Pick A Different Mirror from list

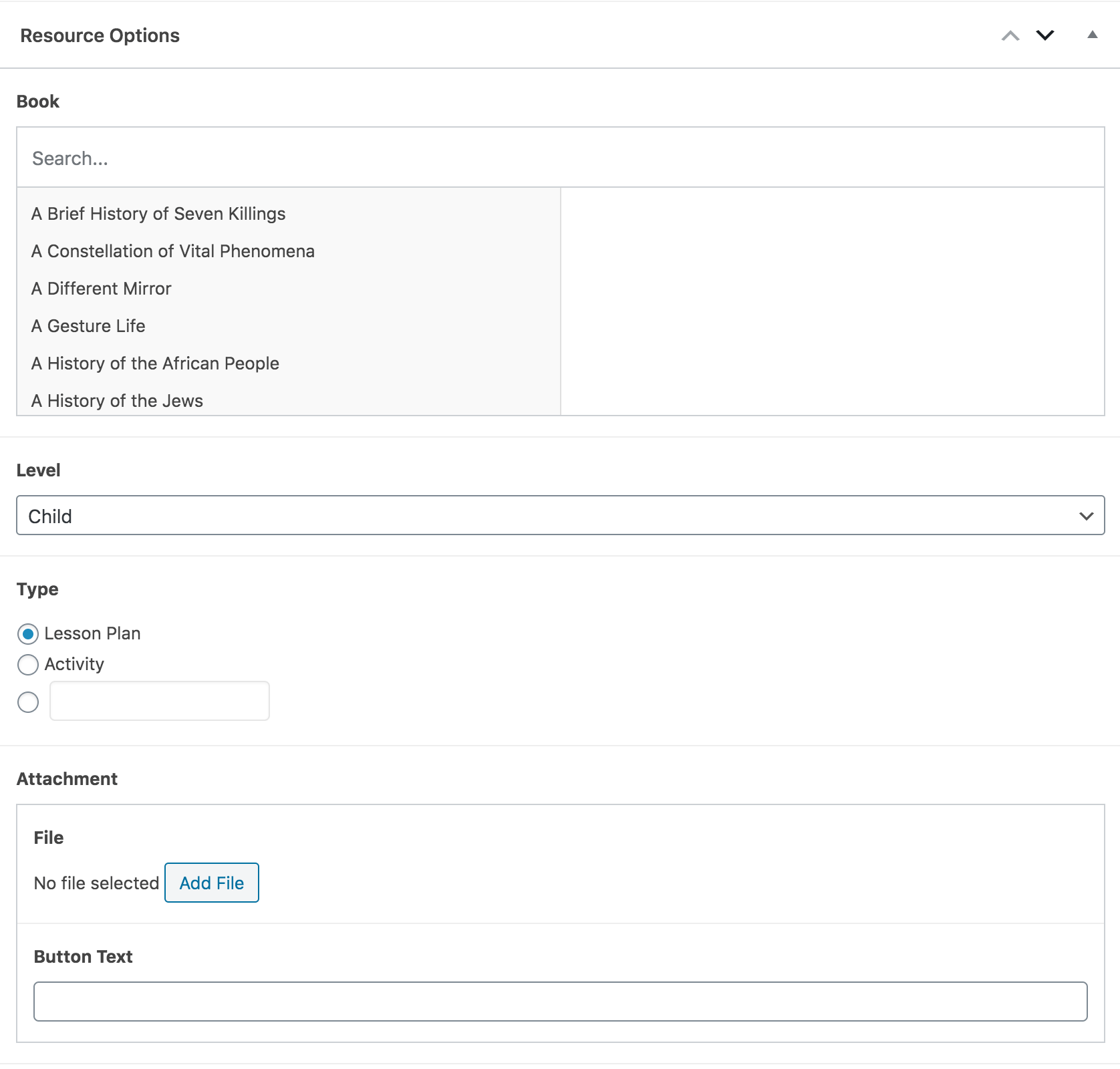click(102, 289)
